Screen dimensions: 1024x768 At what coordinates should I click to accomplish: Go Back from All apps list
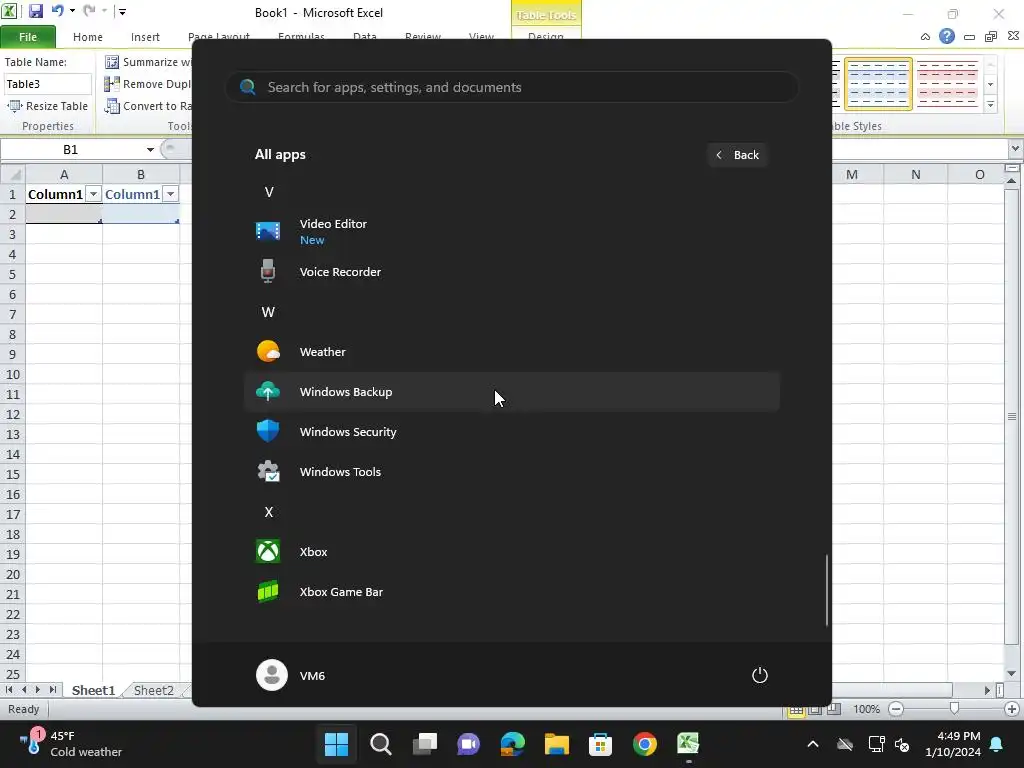(x=737, y=155)
